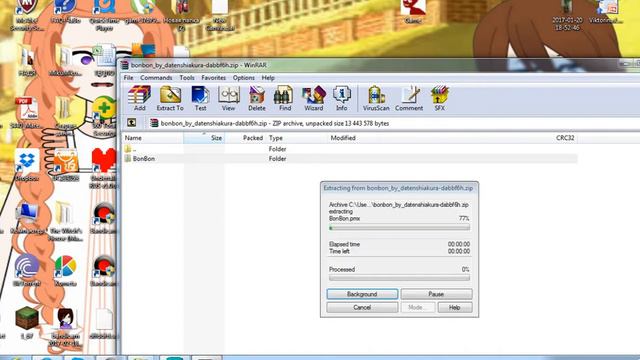Click the SFX toolbar icon
The height and width of the screenshot is (360, 640).
click(x=440, y=98)
